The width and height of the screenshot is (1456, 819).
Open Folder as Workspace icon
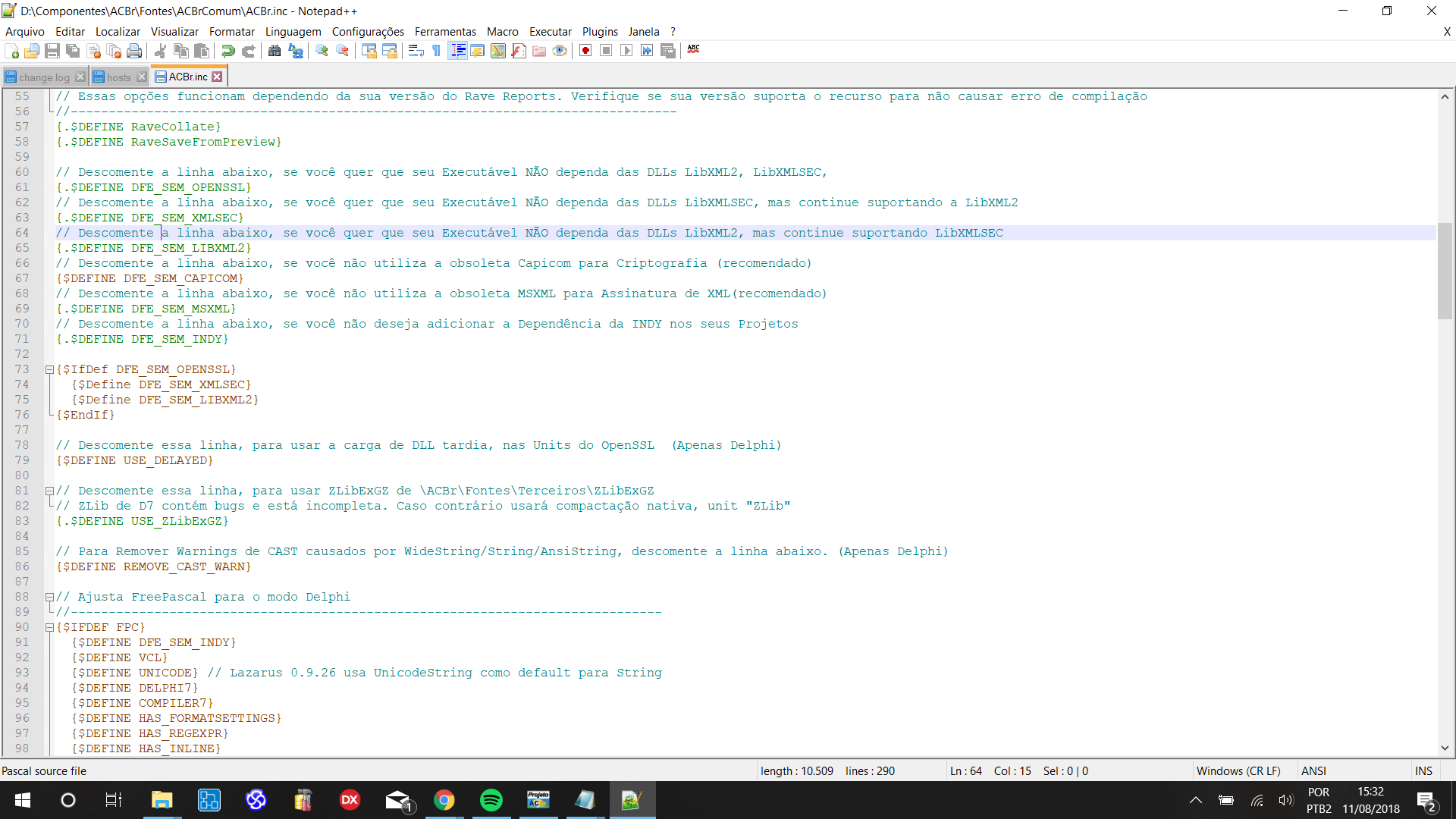click(x=539, y=51)
